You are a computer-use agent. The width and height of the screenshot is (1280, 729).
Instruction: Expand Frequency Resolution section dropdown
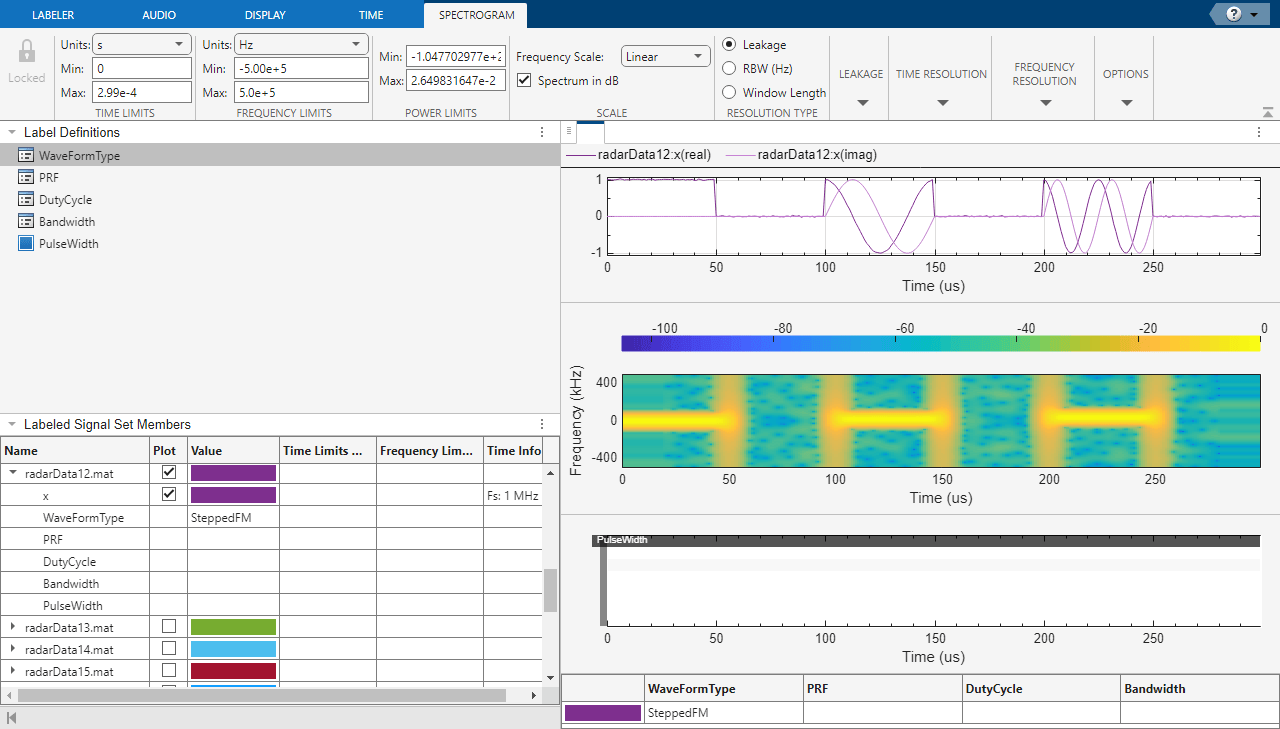point(1044,102)
